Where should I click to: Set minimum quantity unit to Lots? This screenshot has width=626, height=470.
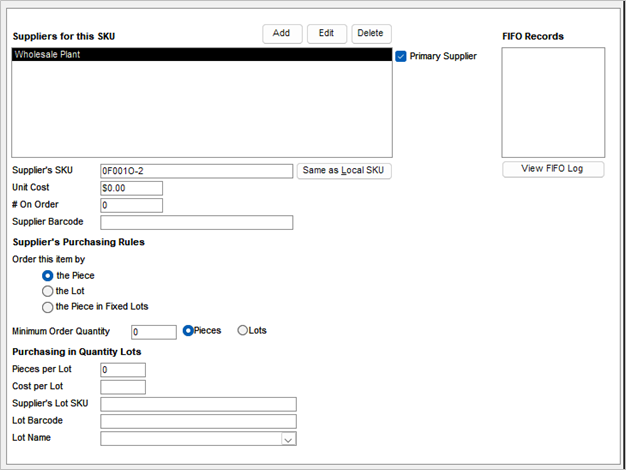pos(242,331)
